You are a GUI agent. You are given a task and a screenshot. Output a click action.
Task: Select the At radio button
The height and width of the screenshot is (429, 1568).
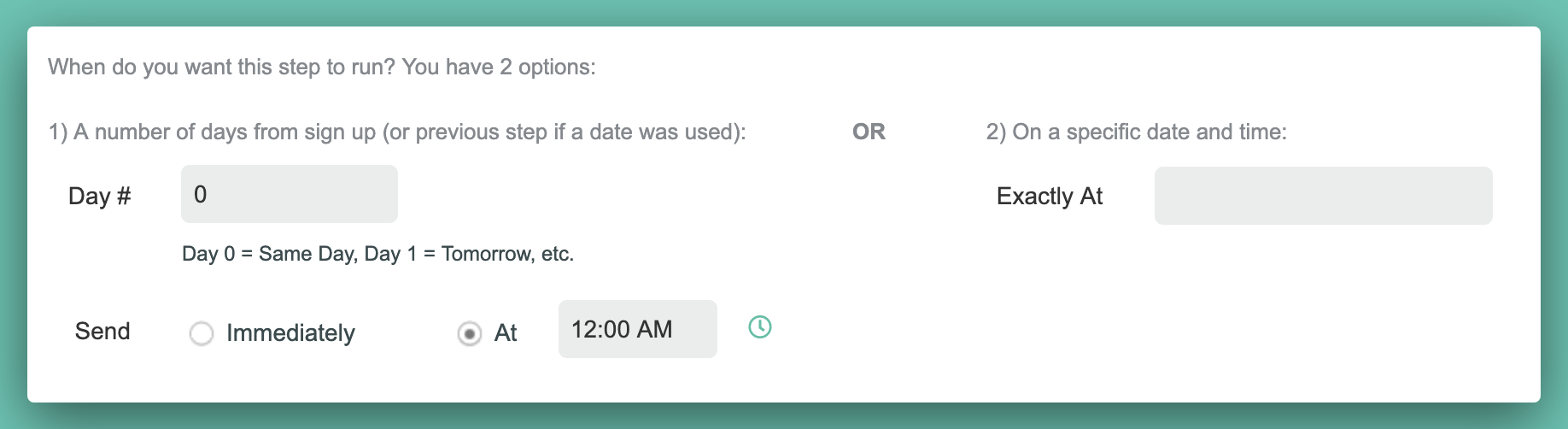point(469,333)
